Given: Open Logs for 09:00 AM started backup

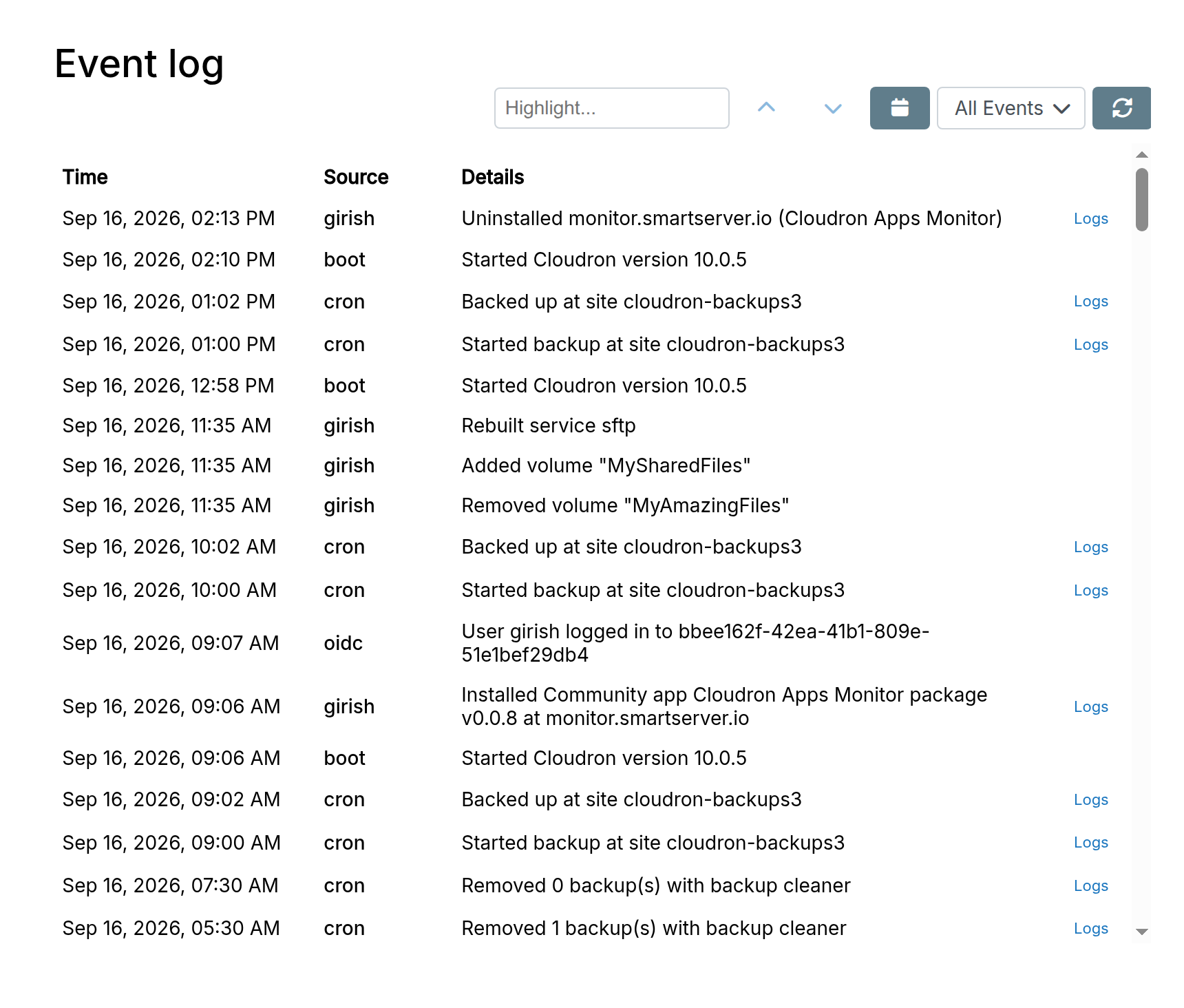Looking at the screenshot, I should point(1090,843).
